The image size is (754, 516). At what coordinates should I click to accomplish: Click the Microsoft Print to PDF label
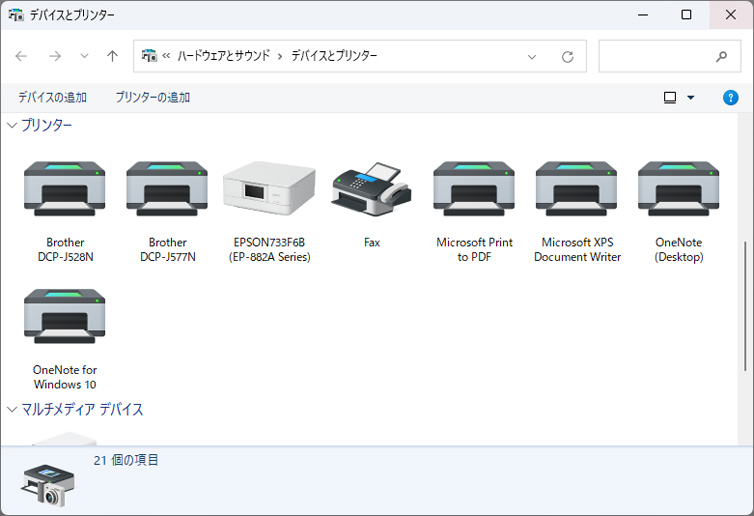[475, 250]
